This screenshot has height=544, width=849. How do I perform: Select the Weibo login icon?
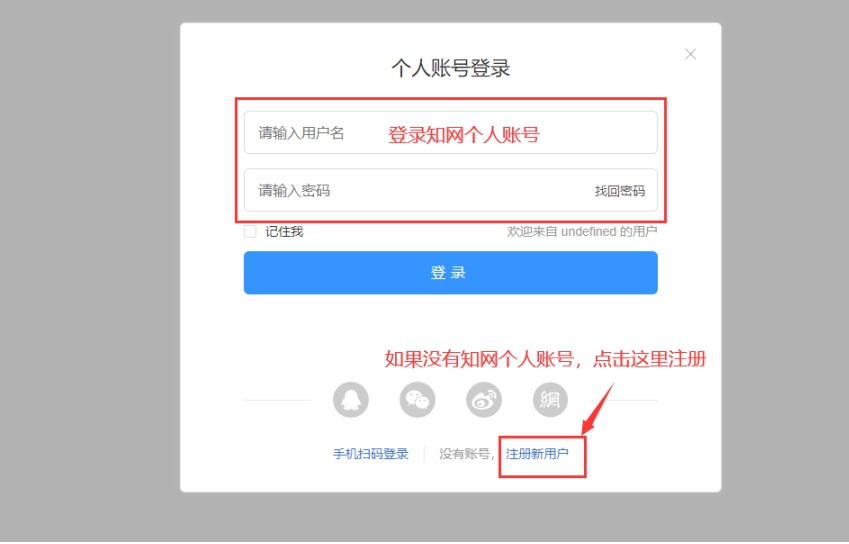click(x=484, y=400)
